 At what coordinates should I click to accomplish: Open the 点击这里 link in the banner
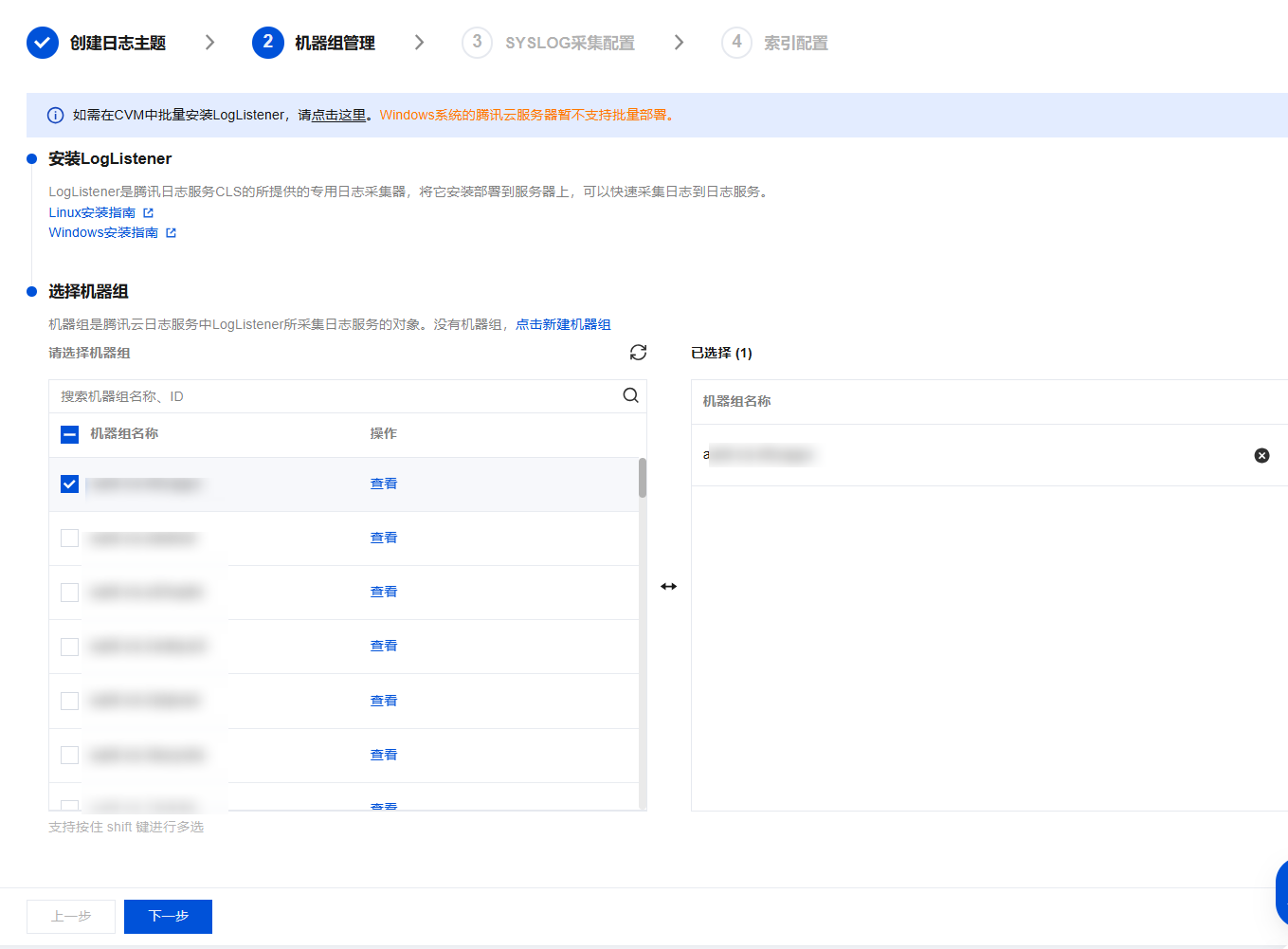[x=338, y=116]
